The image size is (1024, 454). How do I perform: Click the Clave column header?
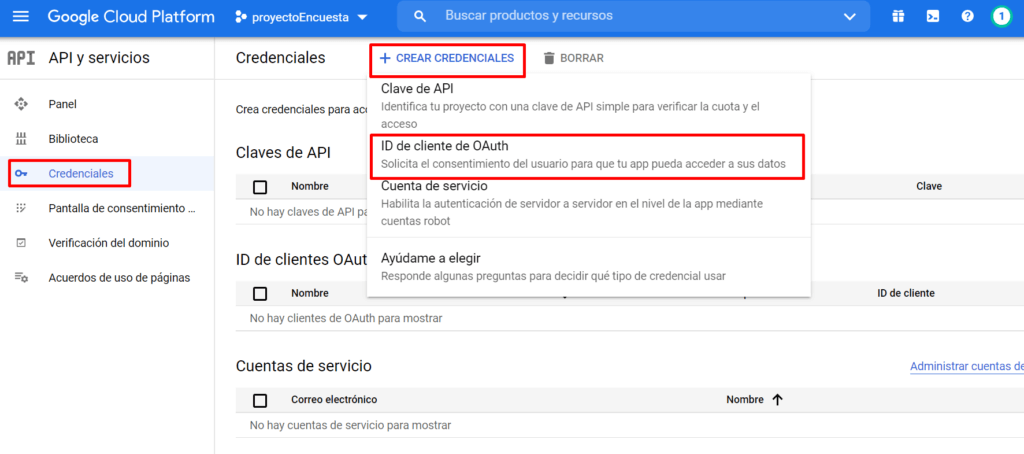coord(929,186)
